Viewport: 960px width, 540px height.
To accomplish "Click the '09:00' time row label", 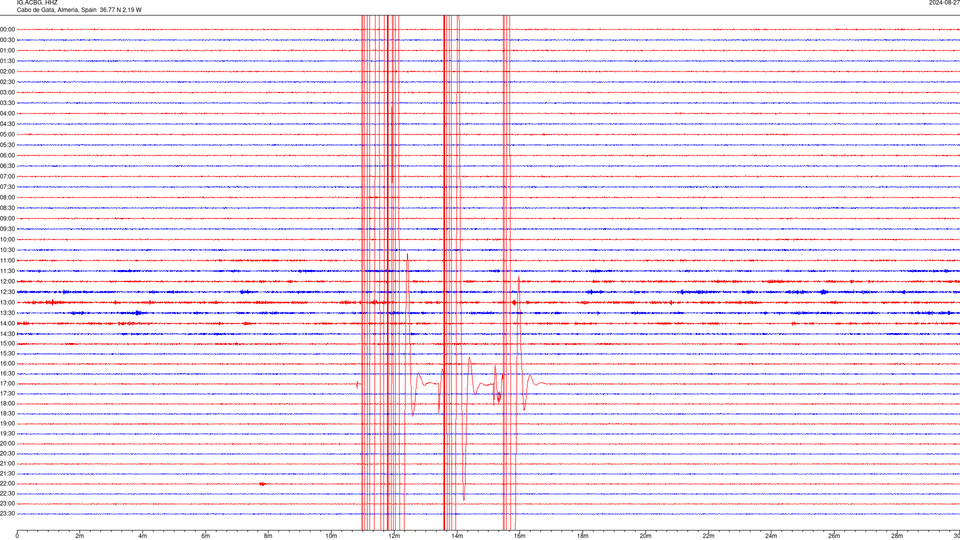I will pos(7,219).
